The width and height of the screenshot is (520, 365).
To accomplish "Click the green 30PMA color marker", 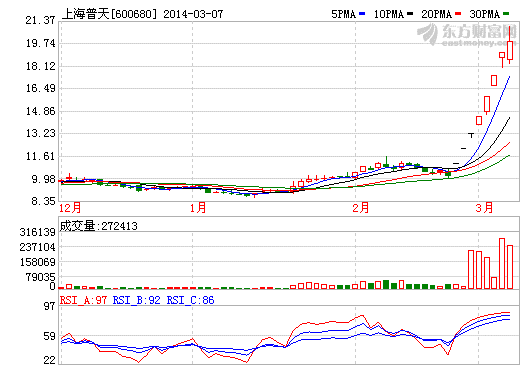I will (x=506, y=14).
